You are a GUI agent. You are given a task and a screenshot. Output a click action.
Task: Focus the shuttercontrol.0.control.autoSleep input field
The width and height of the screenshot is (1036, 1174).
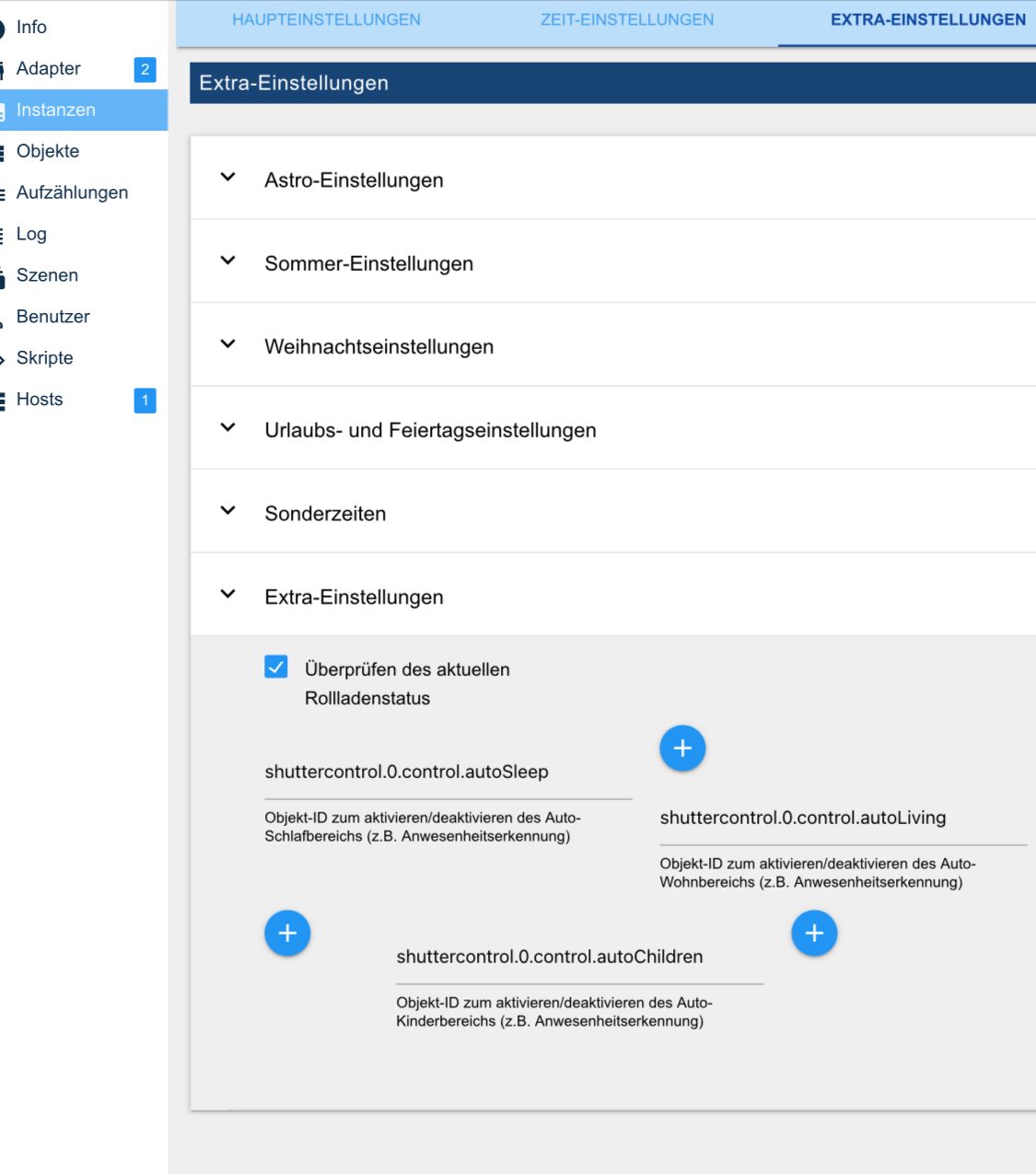(x=448, y=773)
